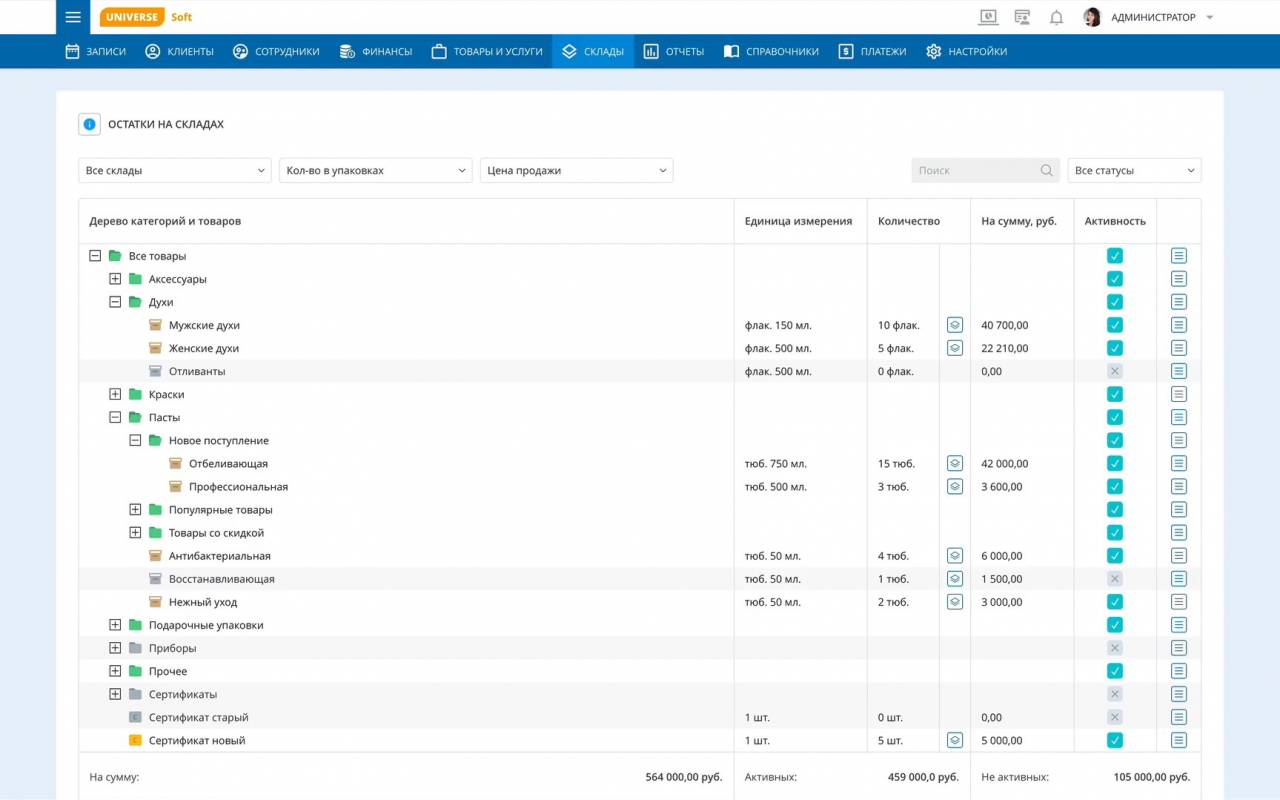Collapse the Духи folder
1280x800 pixels.
tap(115, 302)
